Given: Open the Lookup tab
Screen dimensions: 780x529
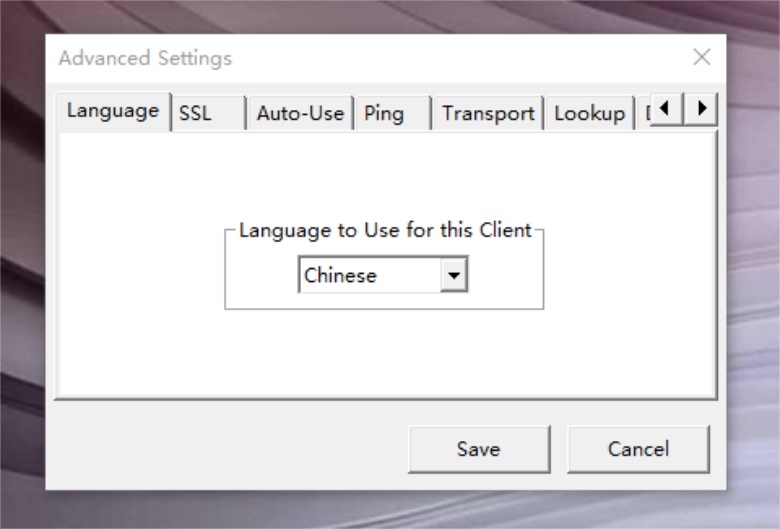Looking at the screenshot, I should [589, 113].
